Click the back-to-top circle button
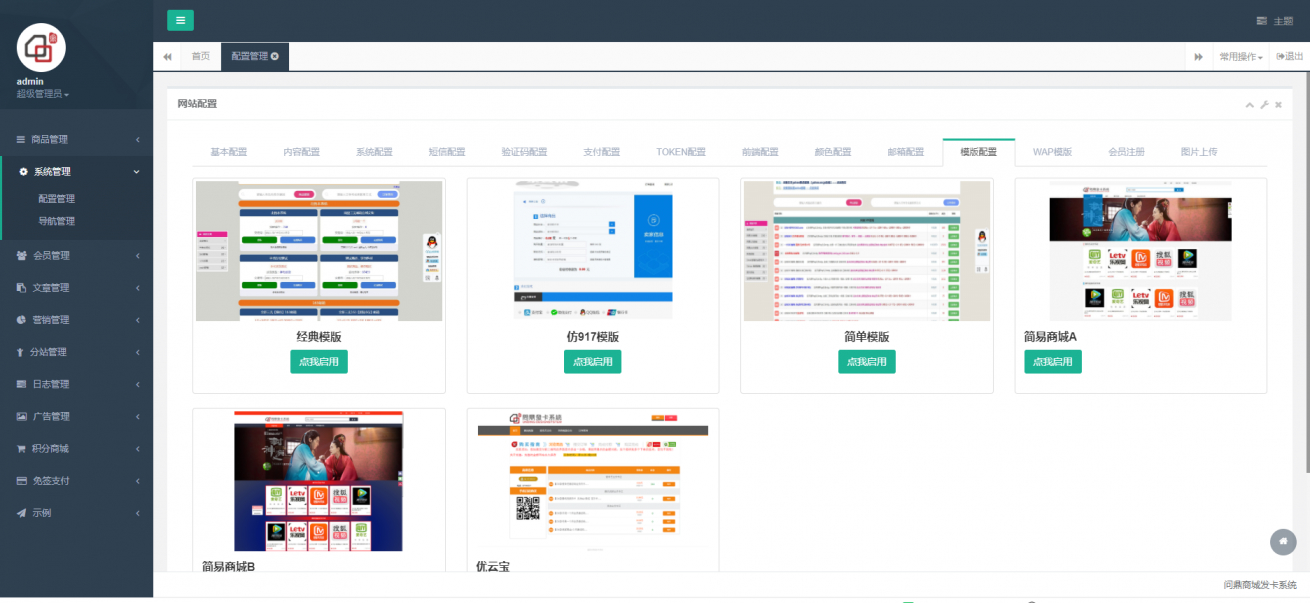This screenshot has width=1310, height=603. point(1283,542)
